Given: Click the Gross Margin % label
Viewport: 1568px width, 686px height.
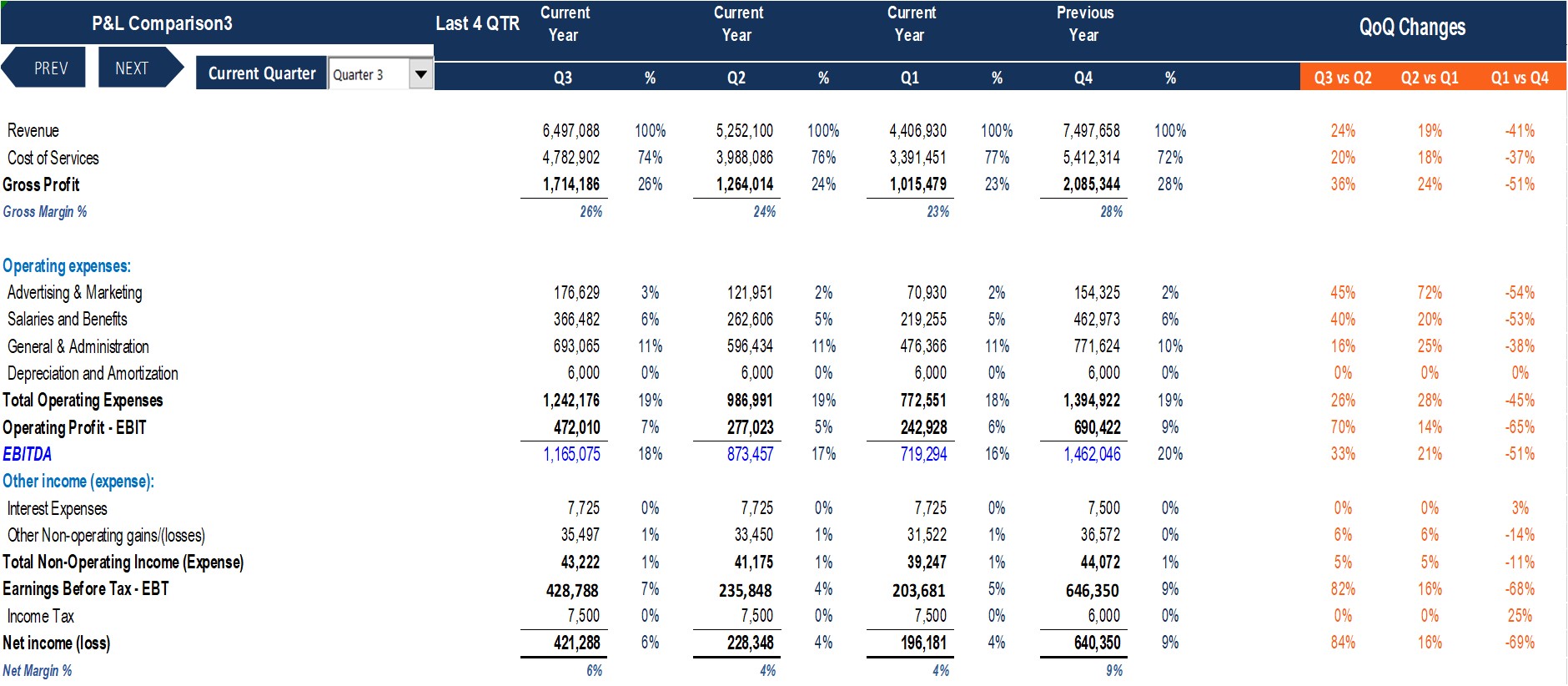Looking at the screenshot, I should click(x=45, y=212).
